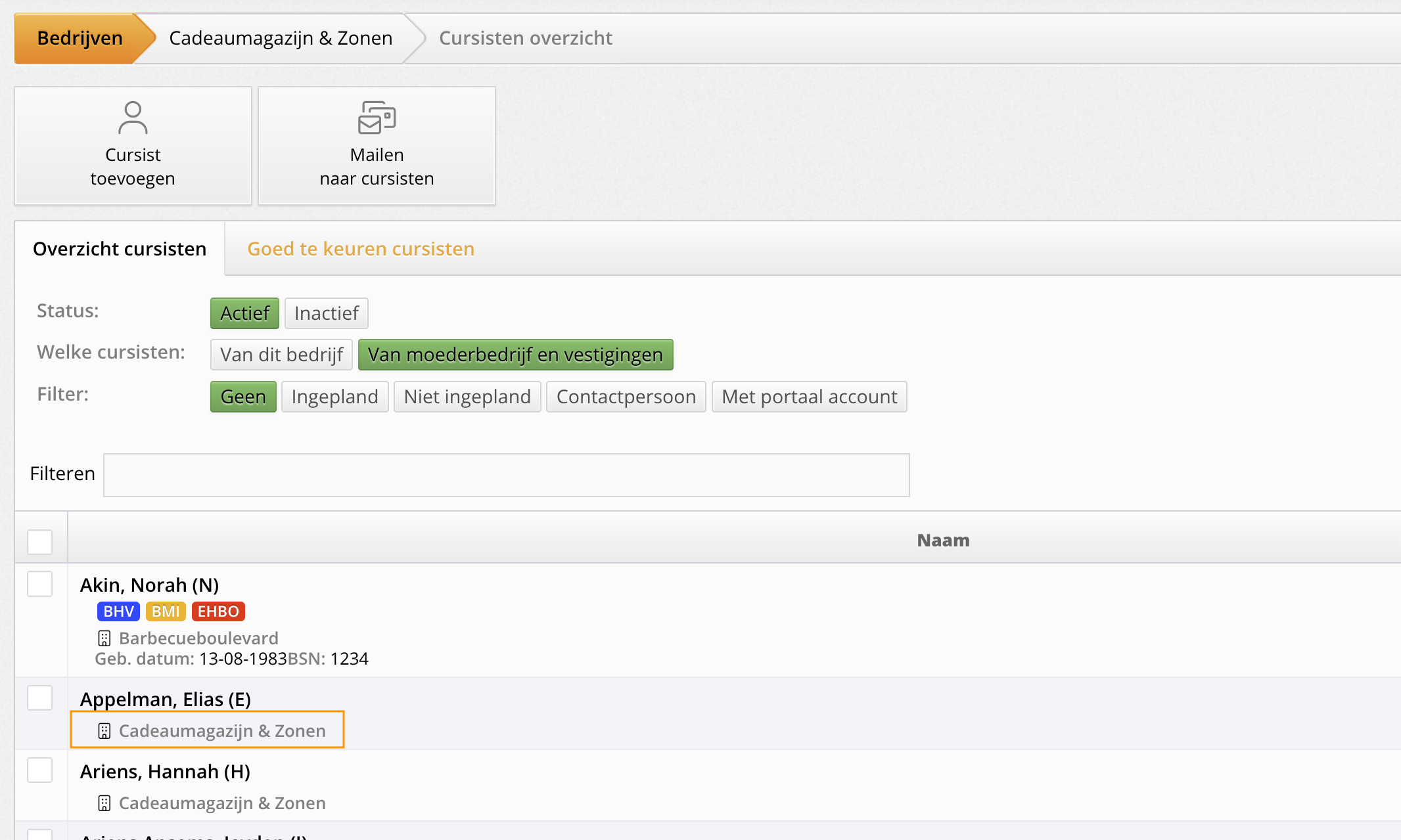
Task: Tick the checkbox for Akin, Norah
Action: coord(40,584)
